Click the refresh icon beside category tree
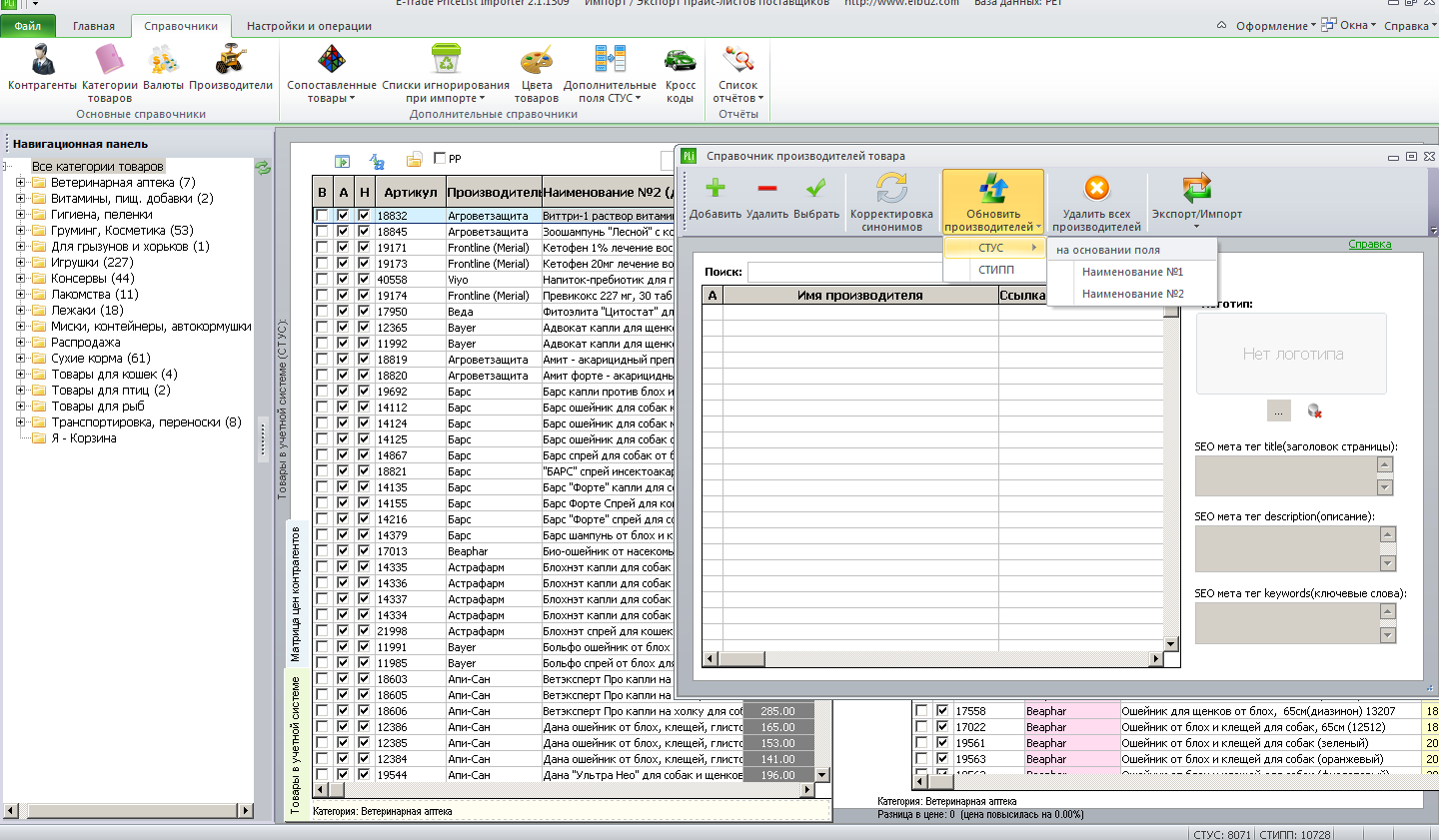Viewport: 1439px width, 840px height. pyautogui.click(x=263, y=168)
